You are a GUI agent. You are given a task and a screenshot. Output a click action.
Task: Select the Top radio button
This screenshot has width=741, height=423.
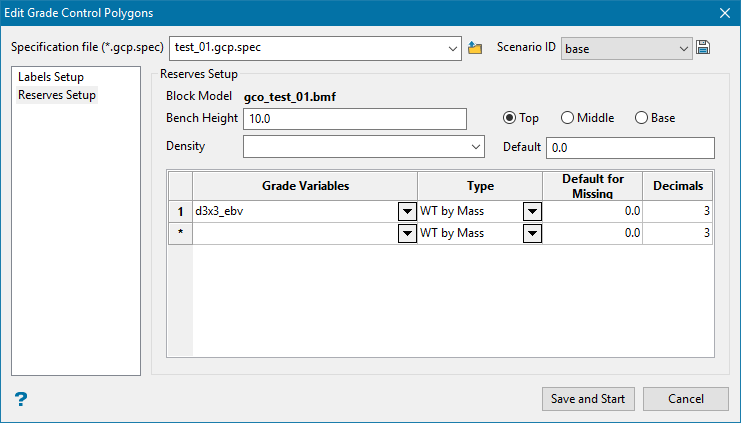pyautogui.click(x=509, y=118)
